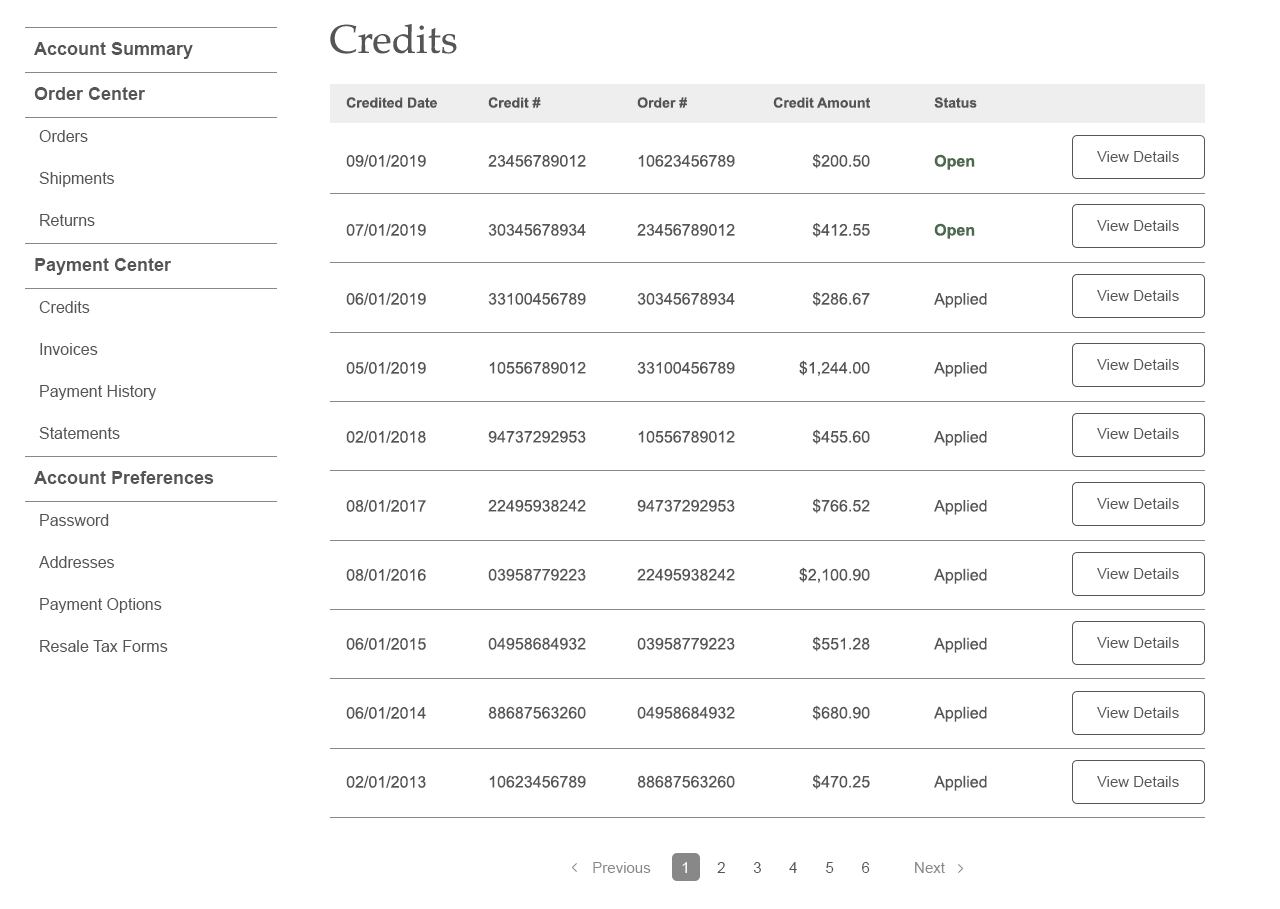
Task: Open the Addresses link
Action: [x=76, y=562]
